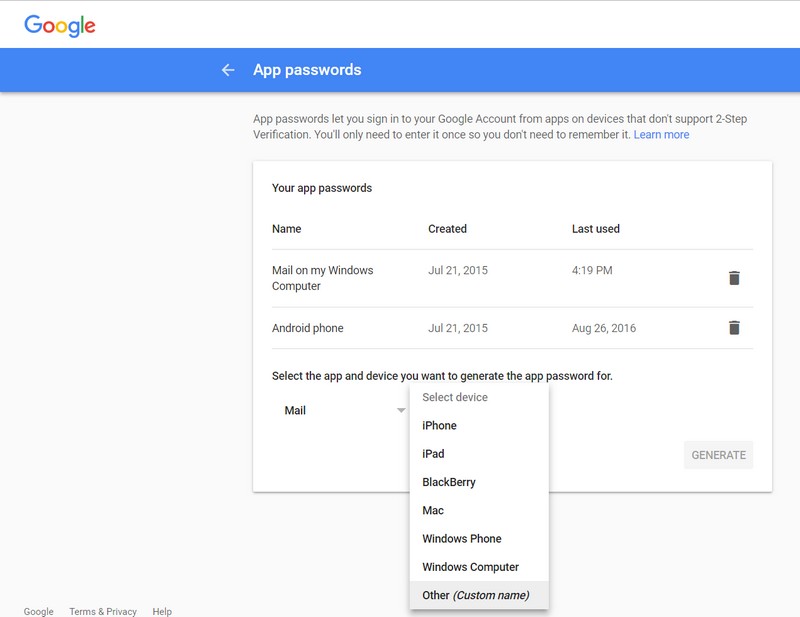Open the Help footer link
The image size is (800, 617).
162,611
